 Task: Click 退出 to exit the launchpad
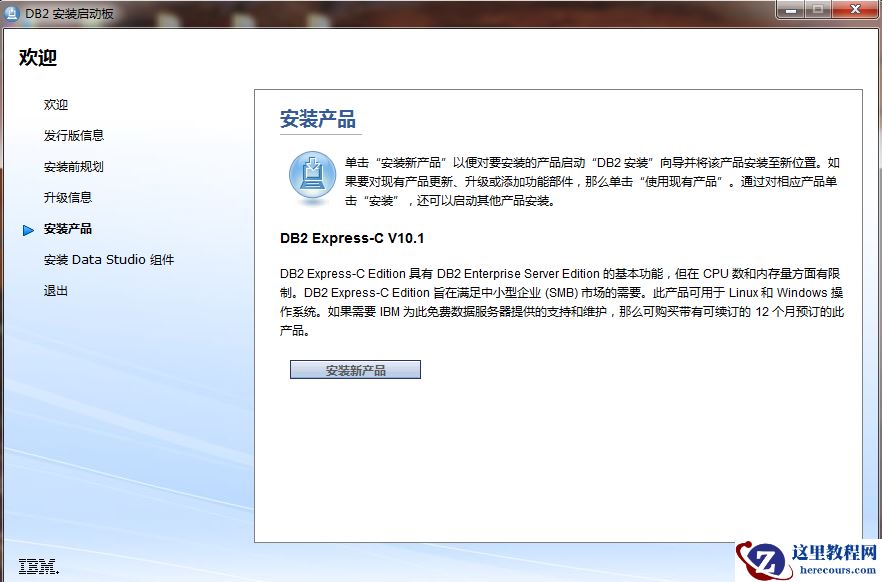tap(56, 291)
